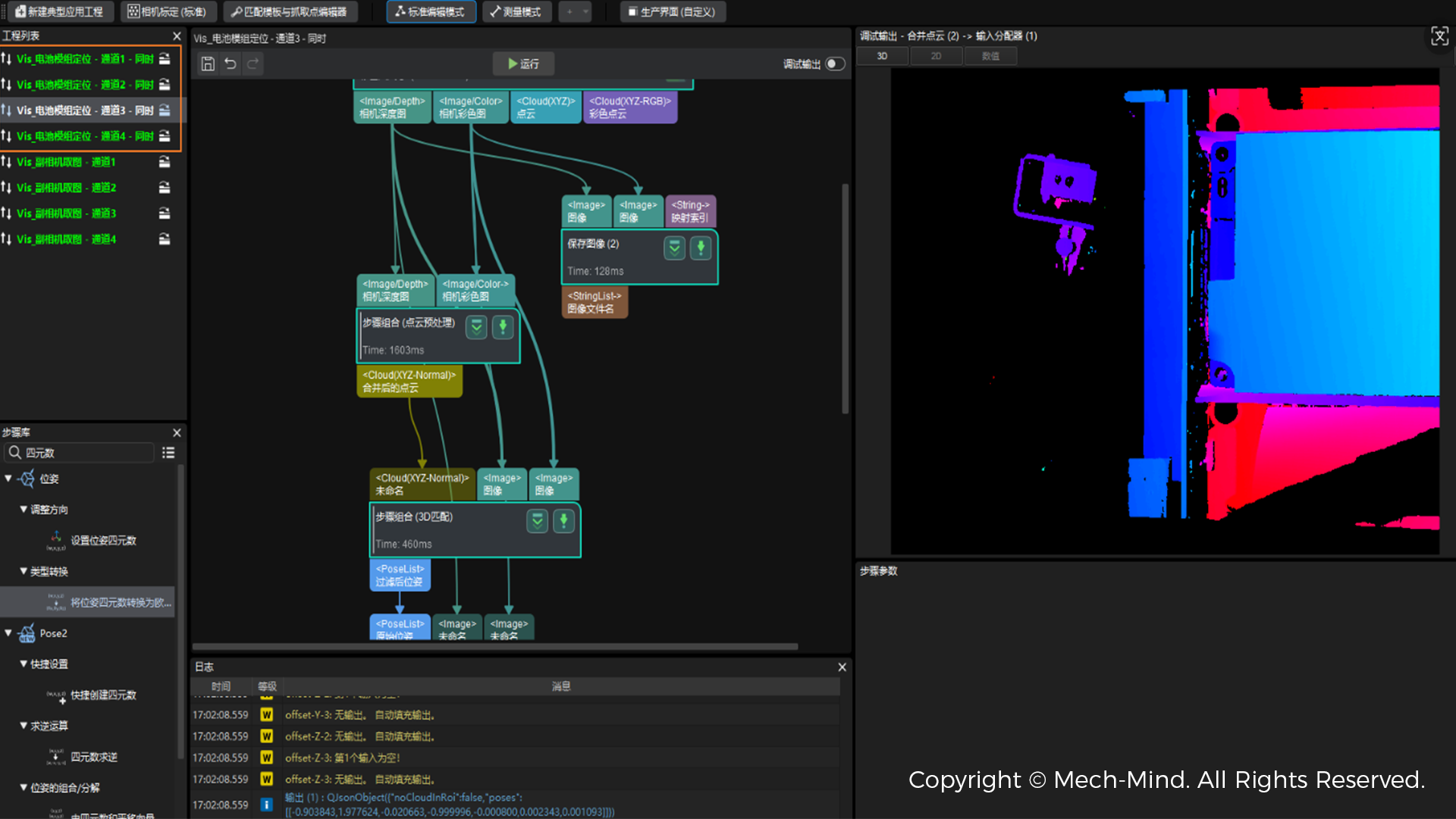
Task: Click the redo arrow icon
Action: (253, 64)
